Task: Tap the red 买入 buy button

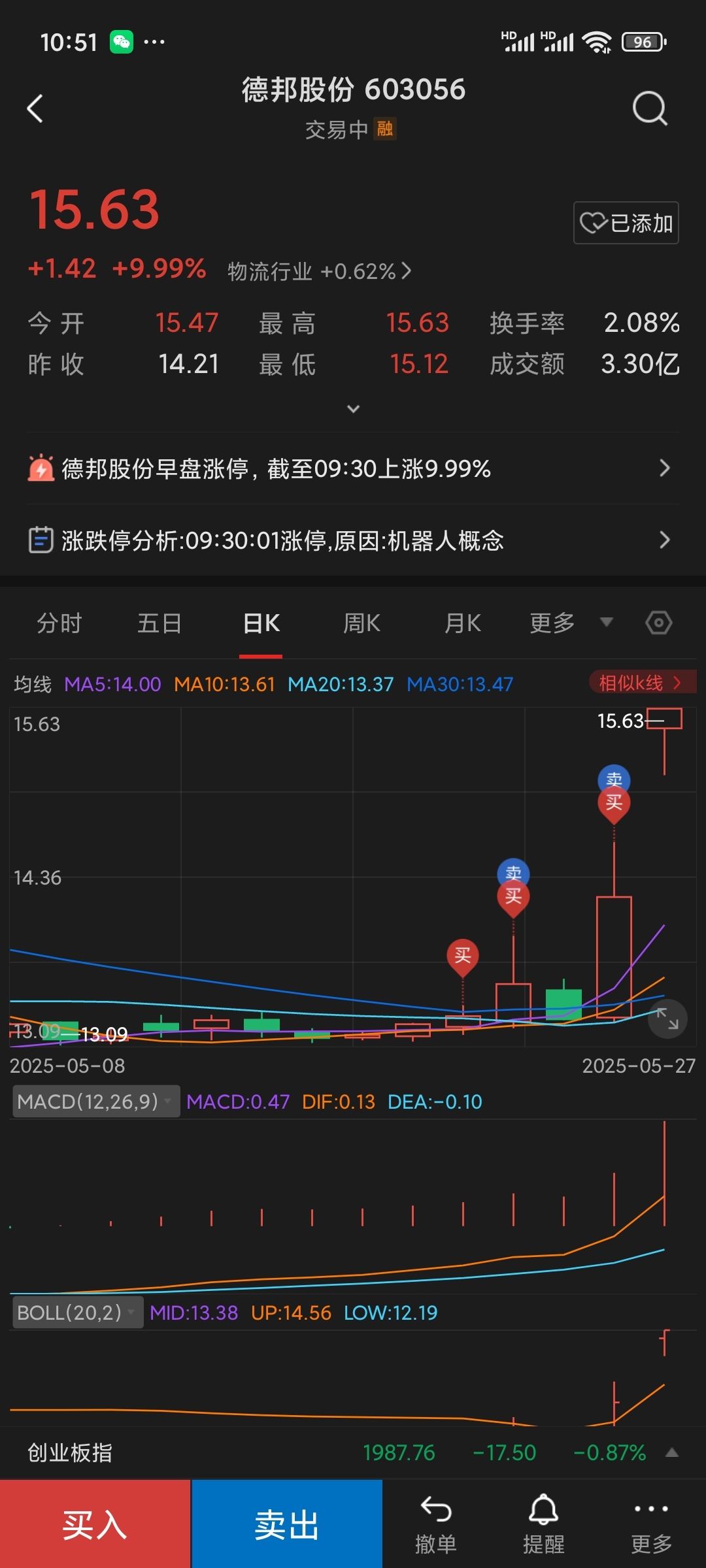Action: tap(95, 1524)
